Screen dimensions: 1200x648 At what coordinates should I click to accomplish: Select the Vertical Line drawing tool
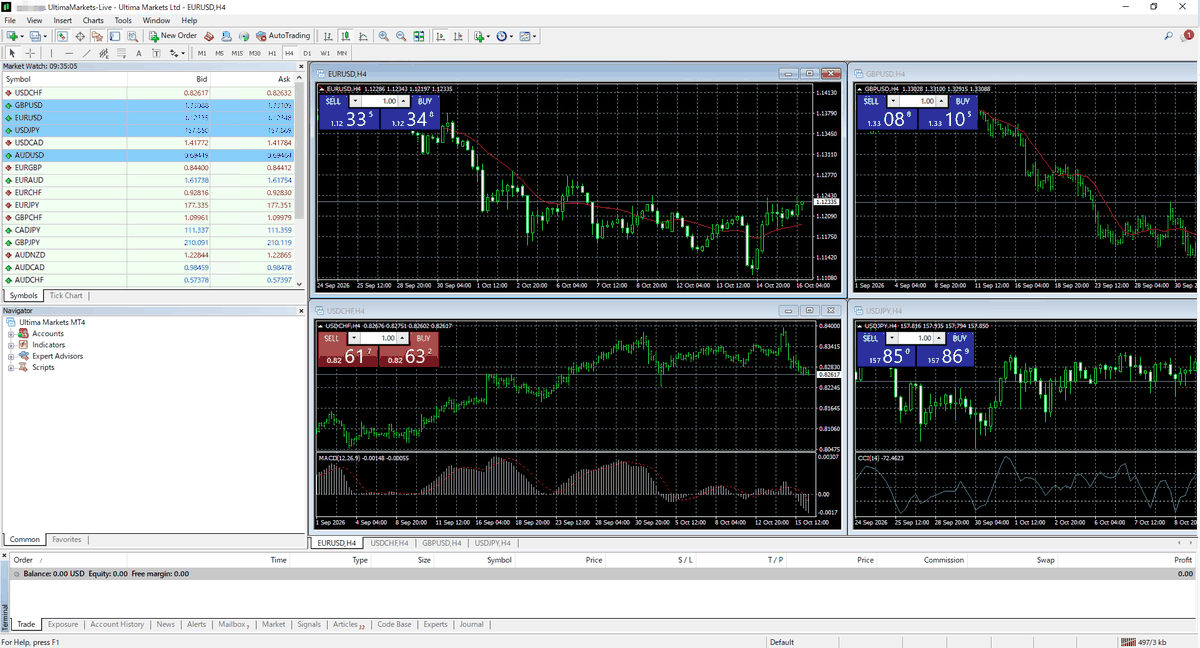point(51,53)
